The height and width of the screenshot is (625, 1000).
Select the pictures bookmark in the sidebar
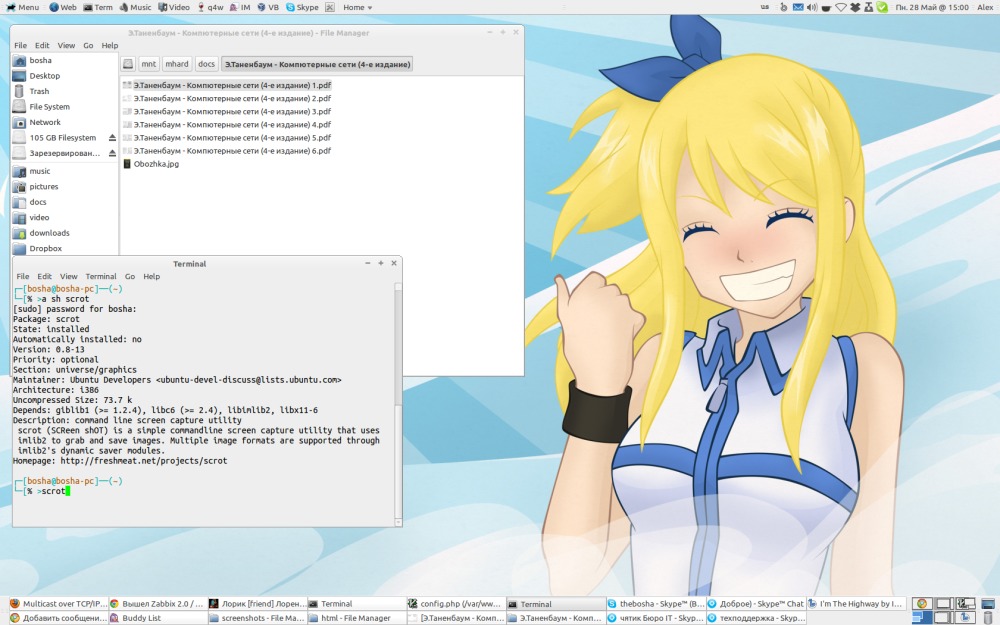[64, 186]
